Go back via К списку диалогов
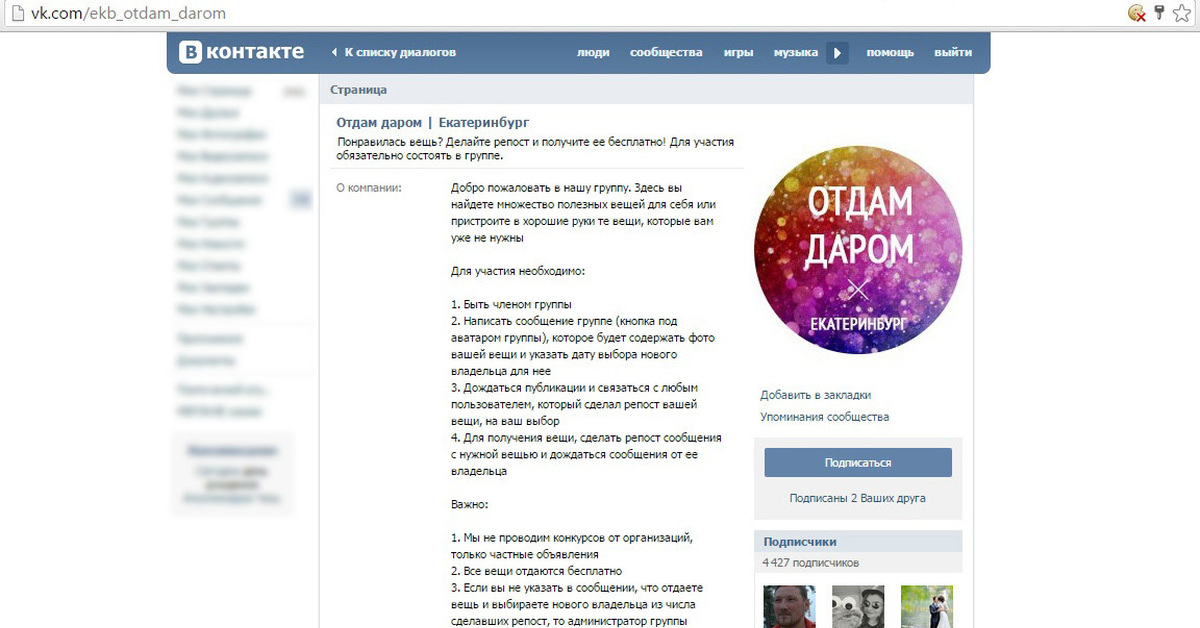This screenshot has height=628, width=1200. click(392, 52)
